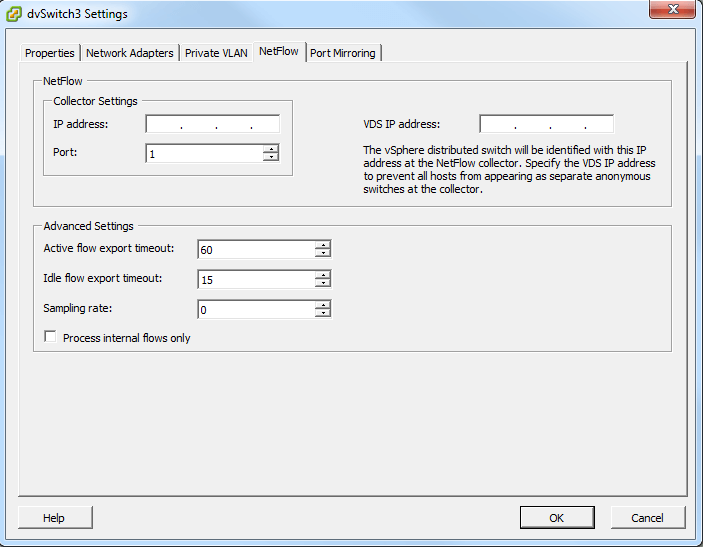703x547 pixels.
Task: Confirm settings with the OK button
Action: coord(557,518)
